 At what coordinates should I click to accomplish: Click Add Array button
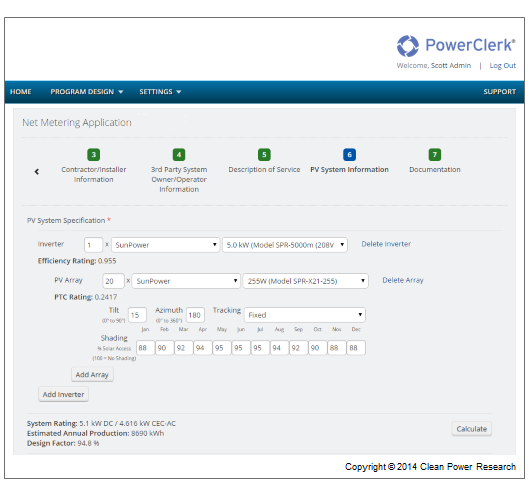coord(92,375)
